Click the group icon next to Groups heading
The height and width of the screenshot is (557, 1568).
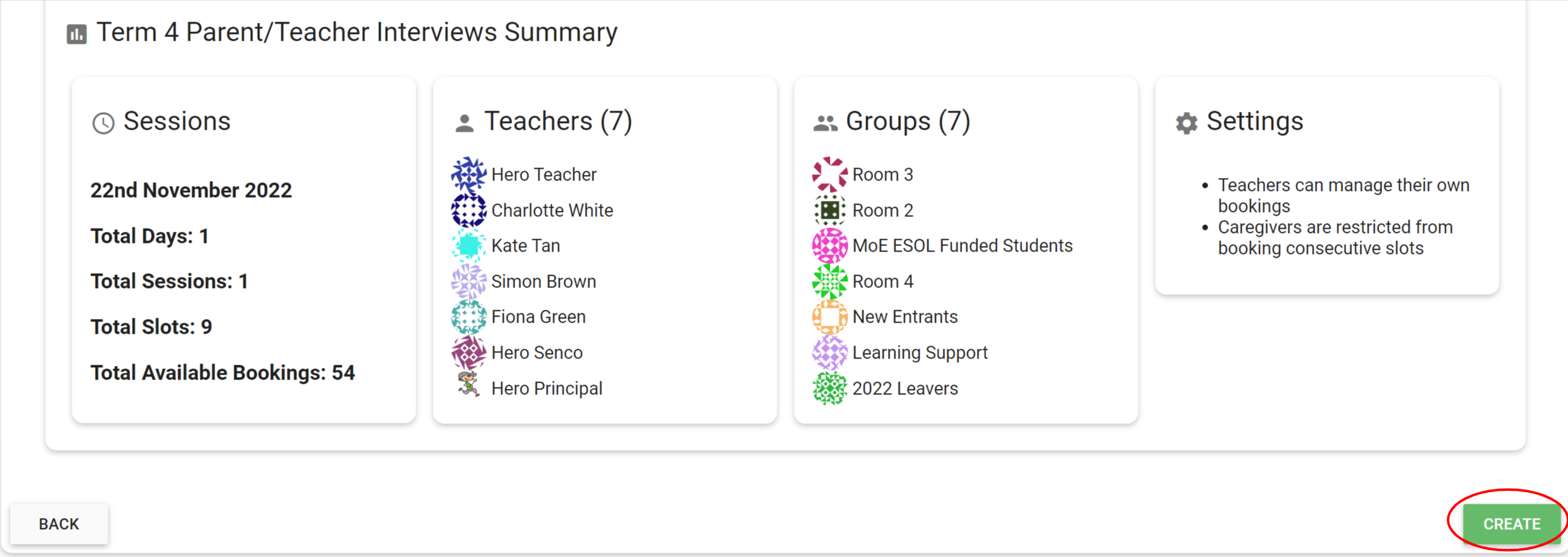(x=825, y=122)
